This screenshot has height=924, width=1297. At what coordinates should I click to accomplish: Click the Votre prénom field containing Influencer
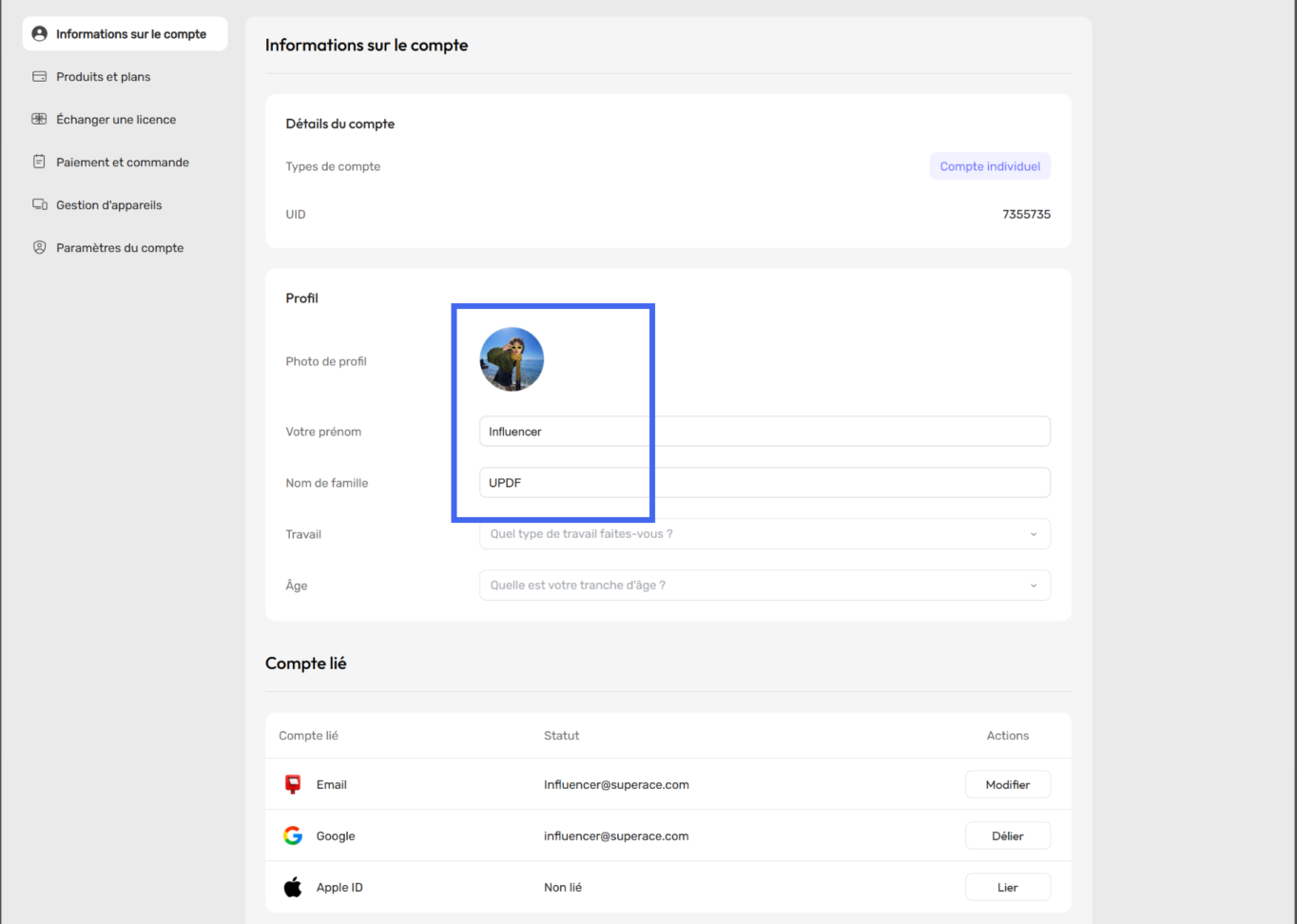tap(765, 431)
